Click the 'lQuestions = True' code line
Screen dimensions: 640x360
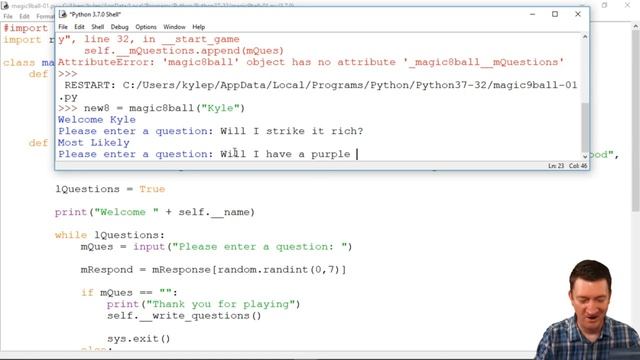[110, 189]
